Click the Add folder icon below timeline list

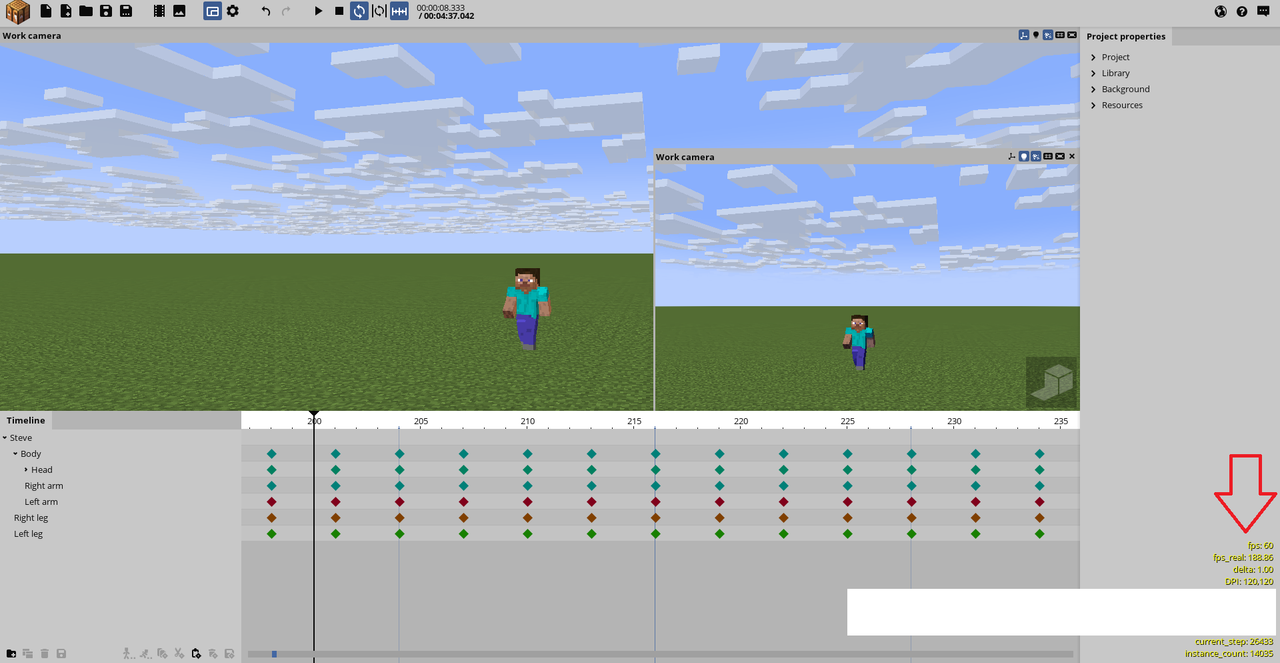pyautogui.click(x=11, y=653)
